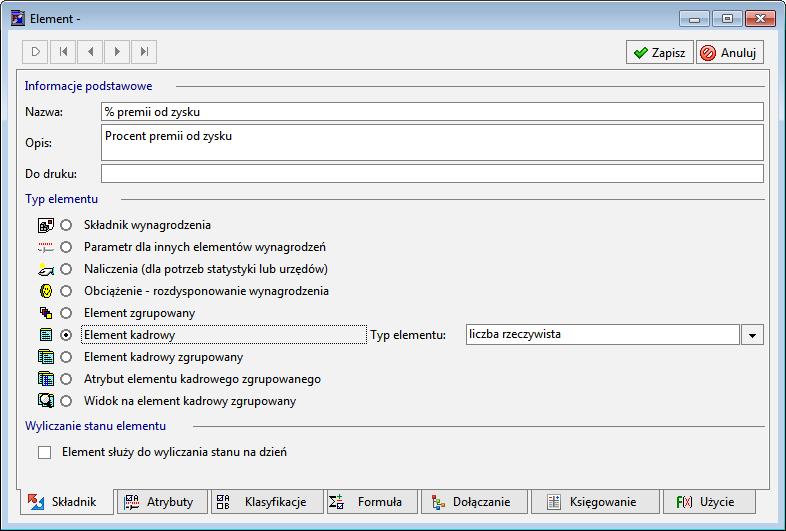
Task: Click the Do druku input field
Action: 432,174
